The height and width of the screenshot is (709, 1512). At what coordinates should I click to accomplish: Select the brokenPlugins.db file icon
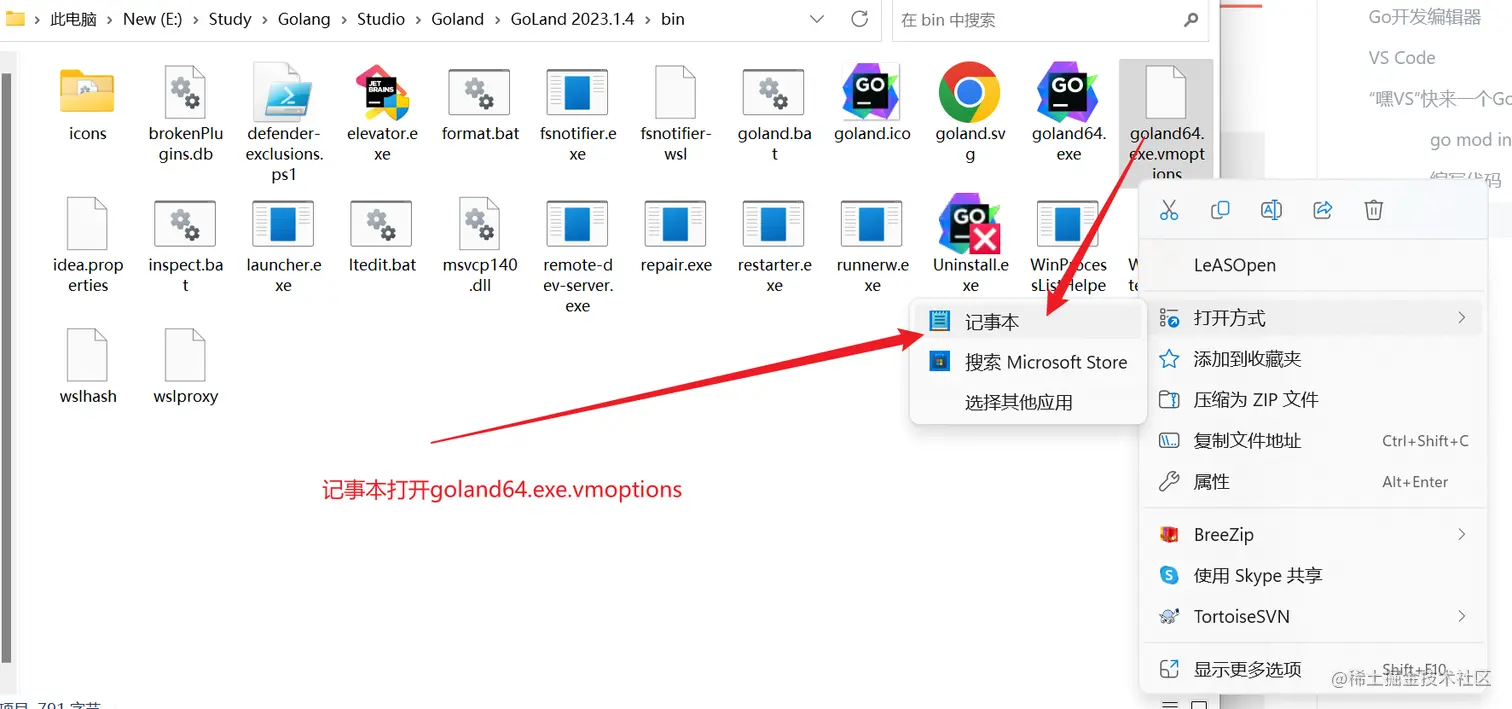point(185,91)
